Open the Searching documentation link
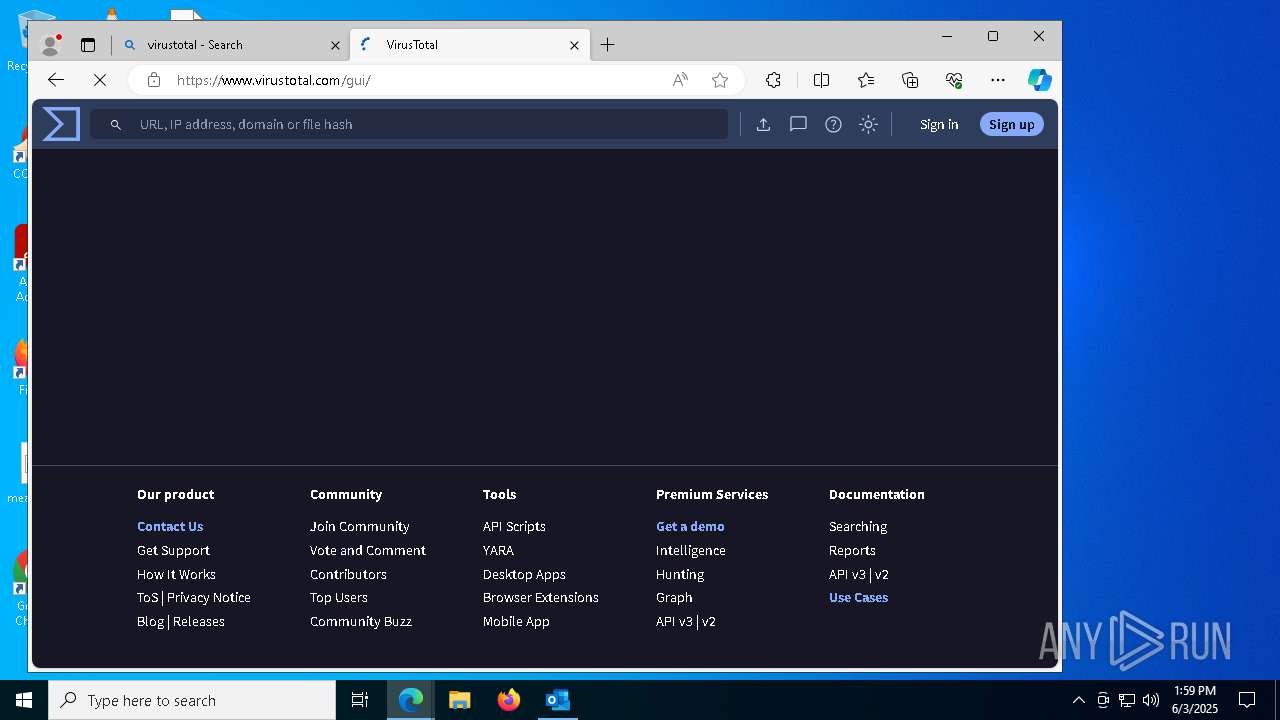 coord(858,526)
